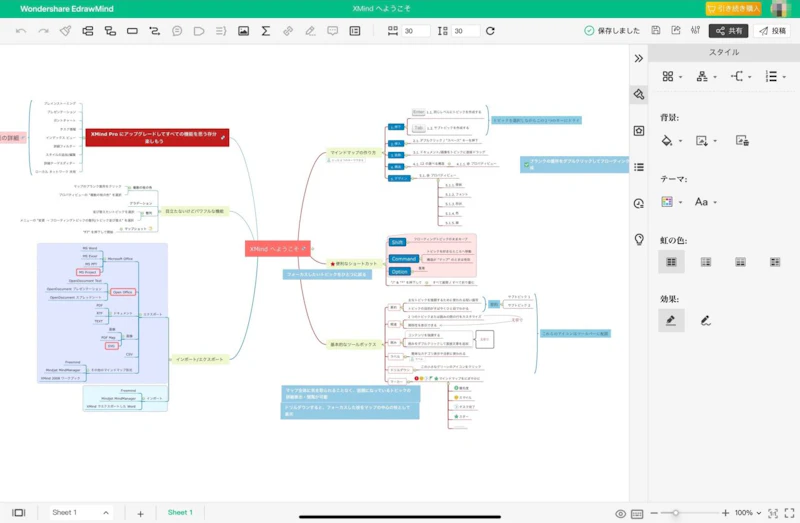The image size is (800, 523).
Task: Open the outline list panel icon
Action: coord(639,167)
